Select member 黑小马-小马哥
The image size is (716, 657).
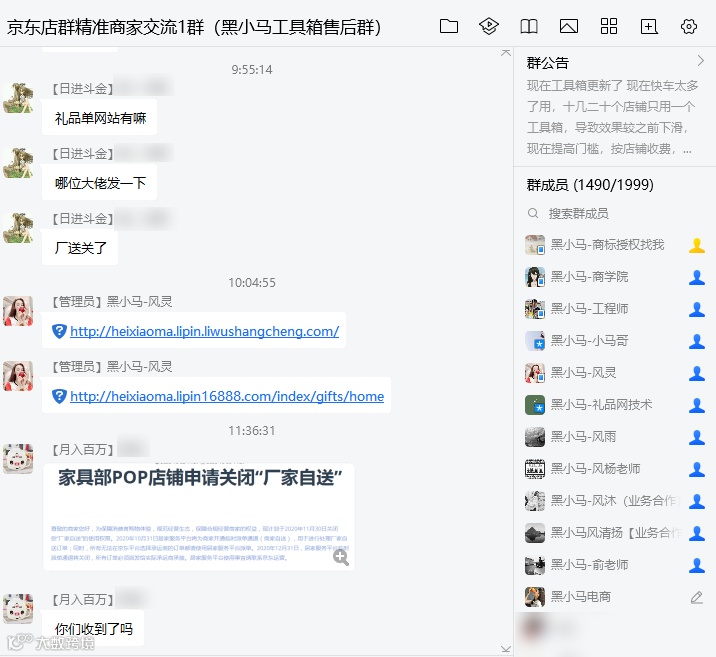click(x=615, y=341)
